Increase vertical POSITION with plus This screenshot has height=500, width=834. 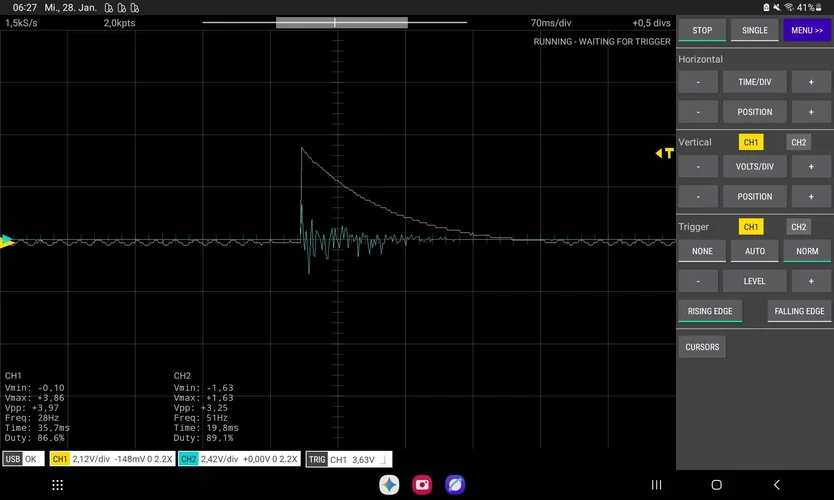coord(811,196)
